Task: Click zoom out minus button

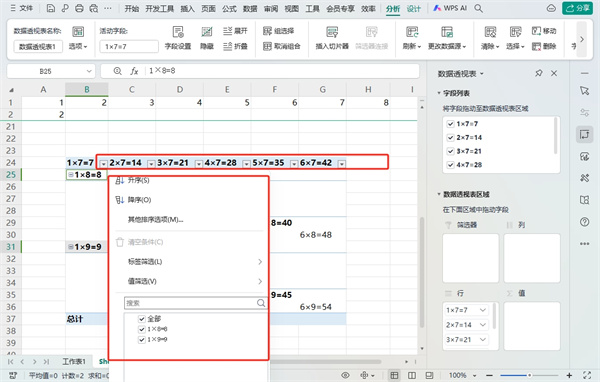Action: pos(489,375)
